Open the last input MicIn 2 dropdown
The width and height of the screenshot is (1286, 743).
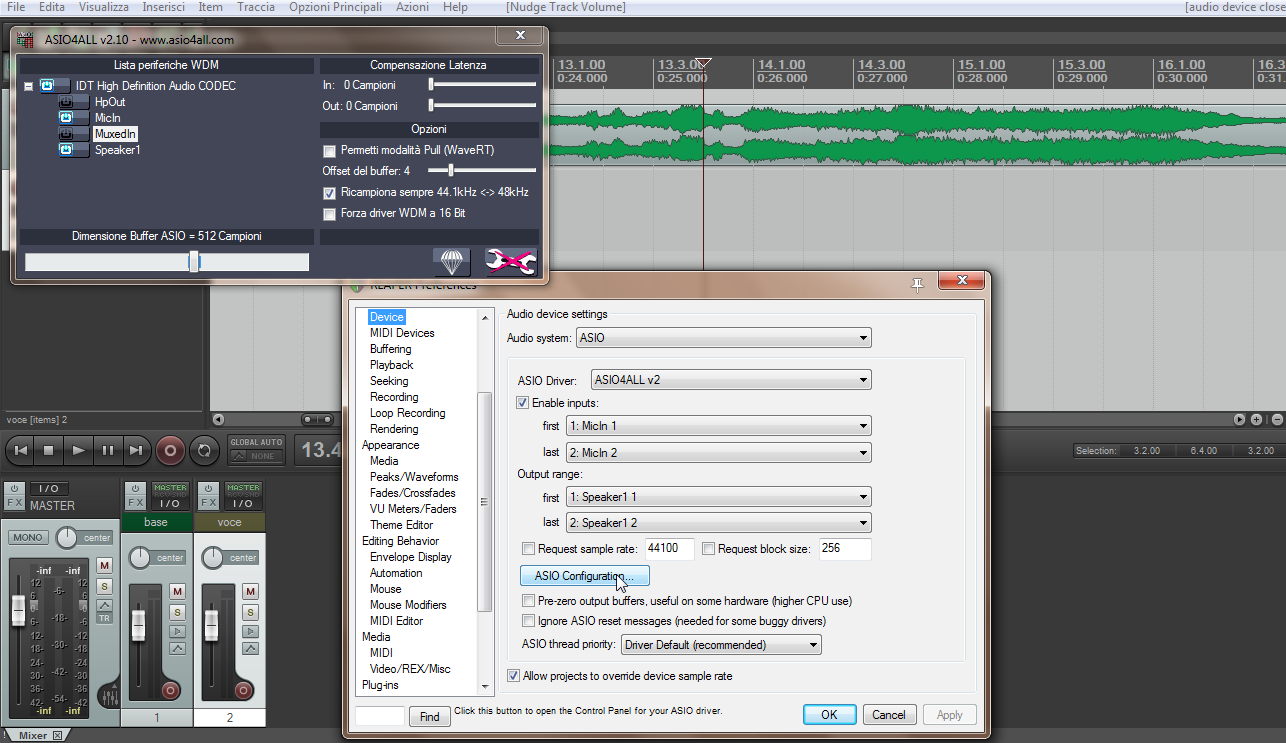[x=718, y=453]
